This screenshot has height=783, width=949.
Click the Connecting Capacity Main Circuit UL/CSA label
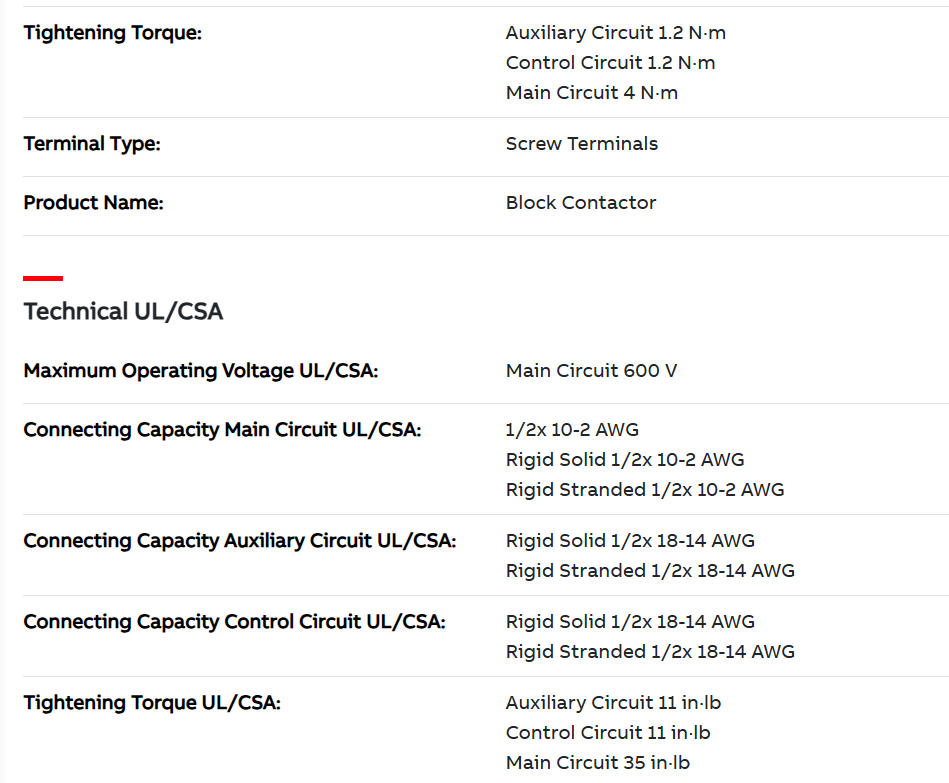point(222,430)
